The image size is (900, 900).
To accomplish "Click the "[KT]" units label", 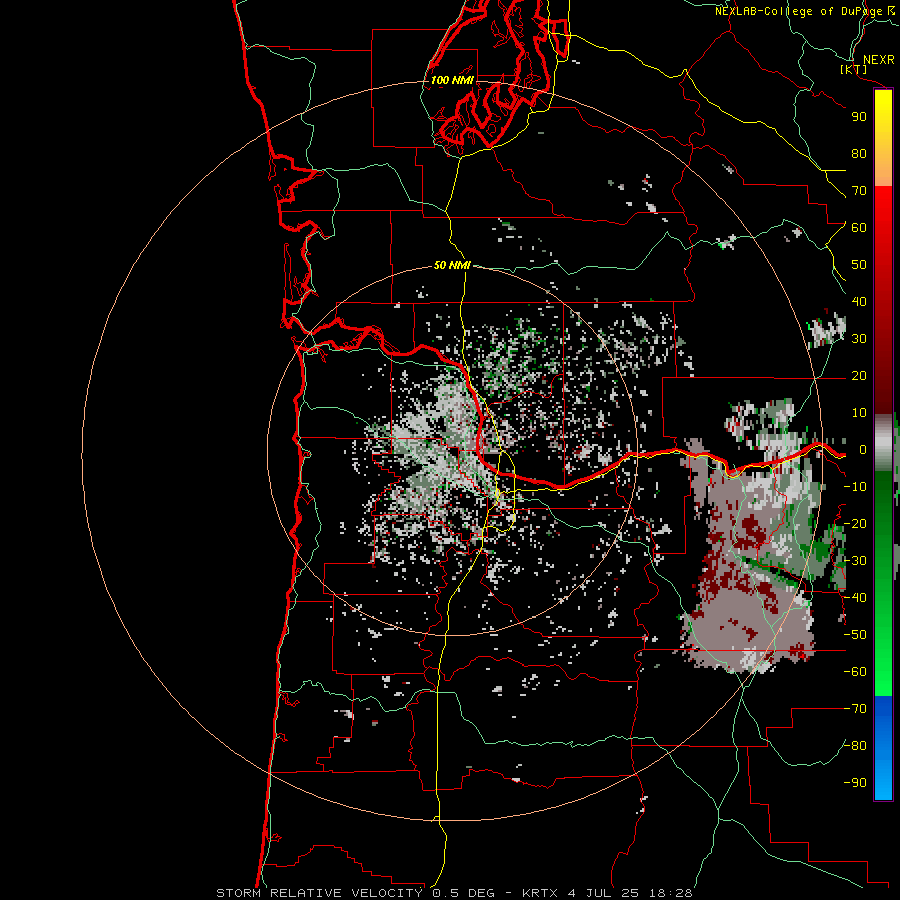I will tap(854, 70).
